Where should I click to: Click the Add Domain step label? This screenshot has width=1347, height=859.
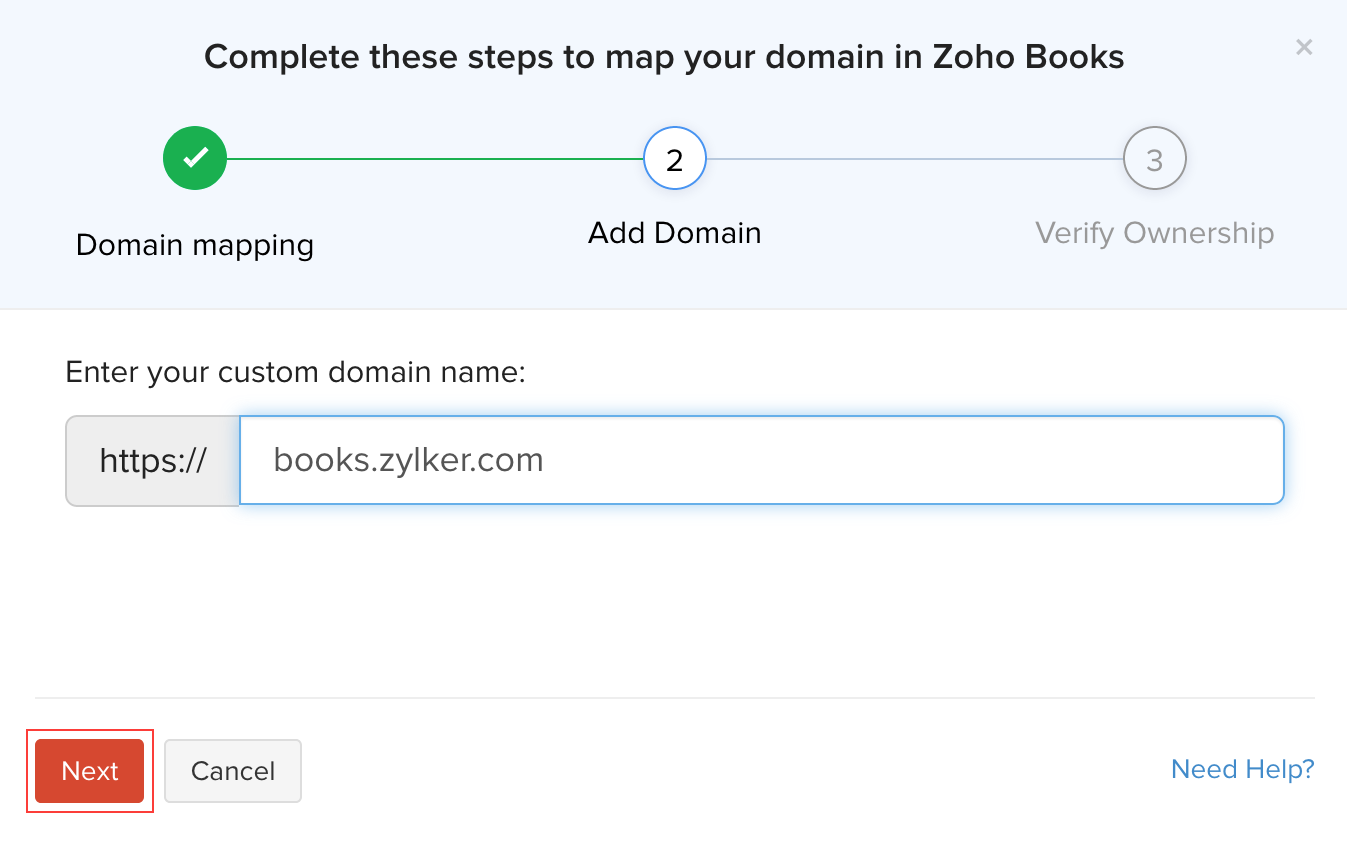(674, 232)
